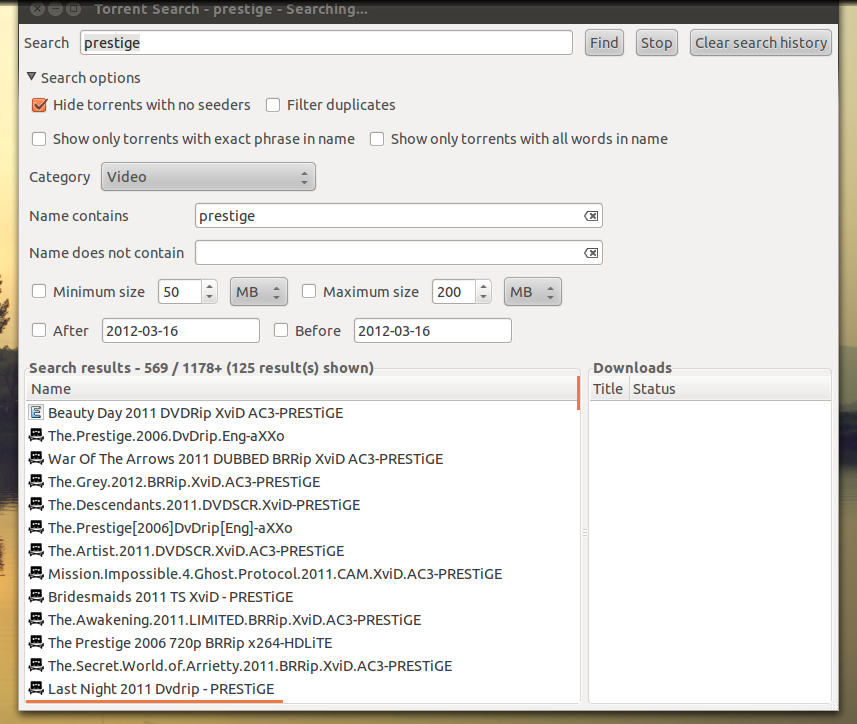Click pirate icon beside War Of The Arrows
Image resolution: width=857 pixels, height=724 pixels.
(36, 458)
